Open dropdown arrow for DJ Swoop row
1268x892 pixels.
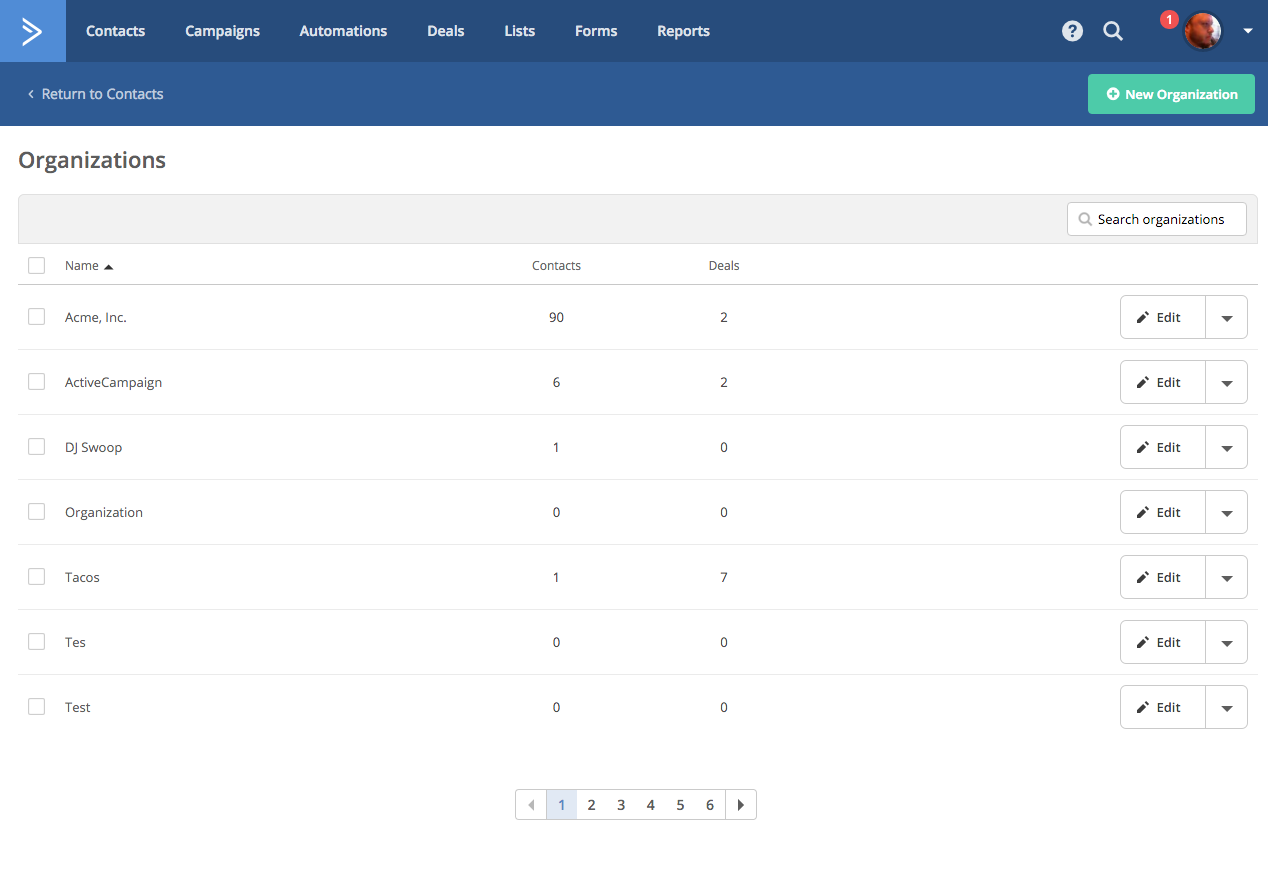click(x=1227, y=448)
